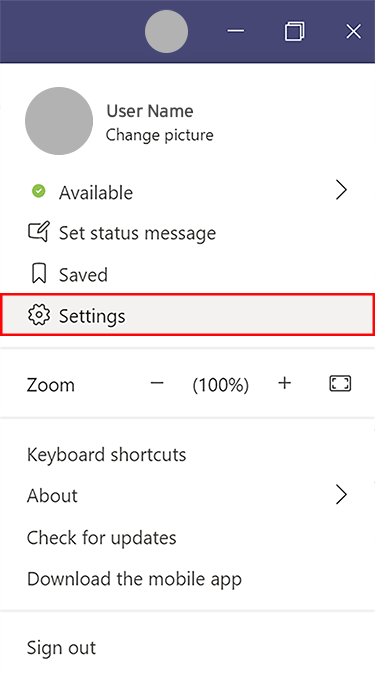This screenshot has width=375, height=674.
Task: Open Settings from the menu
Action: (x=188, y=315)
